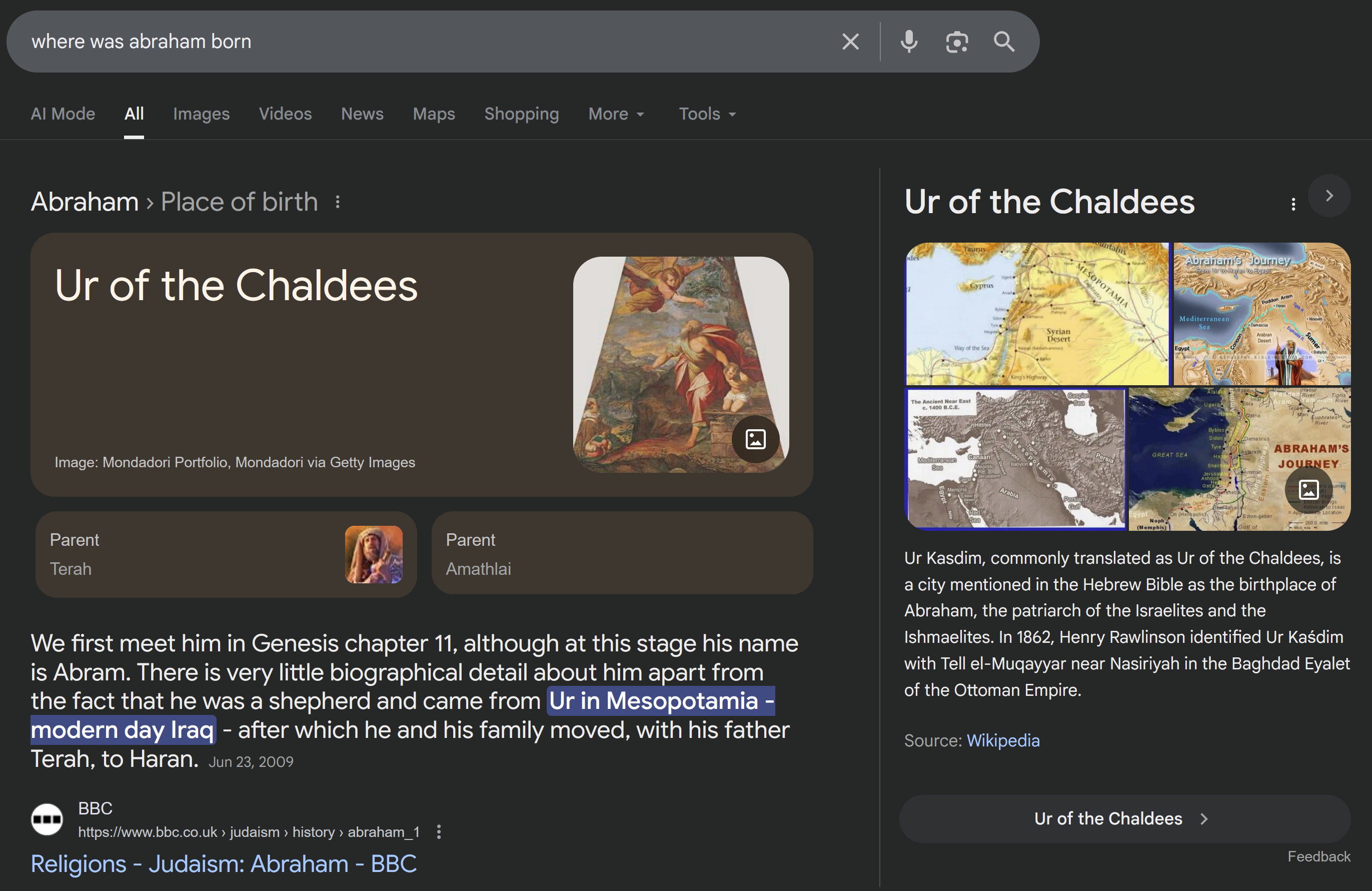Open search by image camera icon

pos(957,42)
